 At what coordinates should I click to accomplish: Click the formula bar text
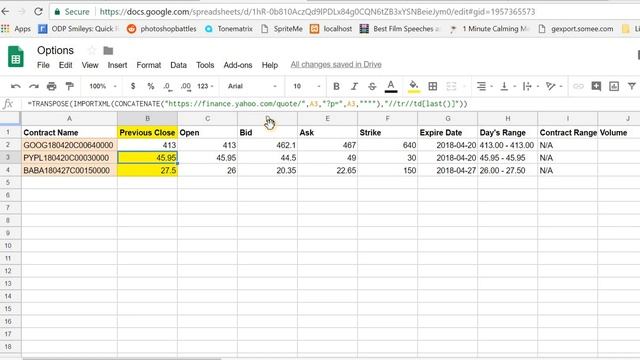pyautogui.click(x=247, y=104)
